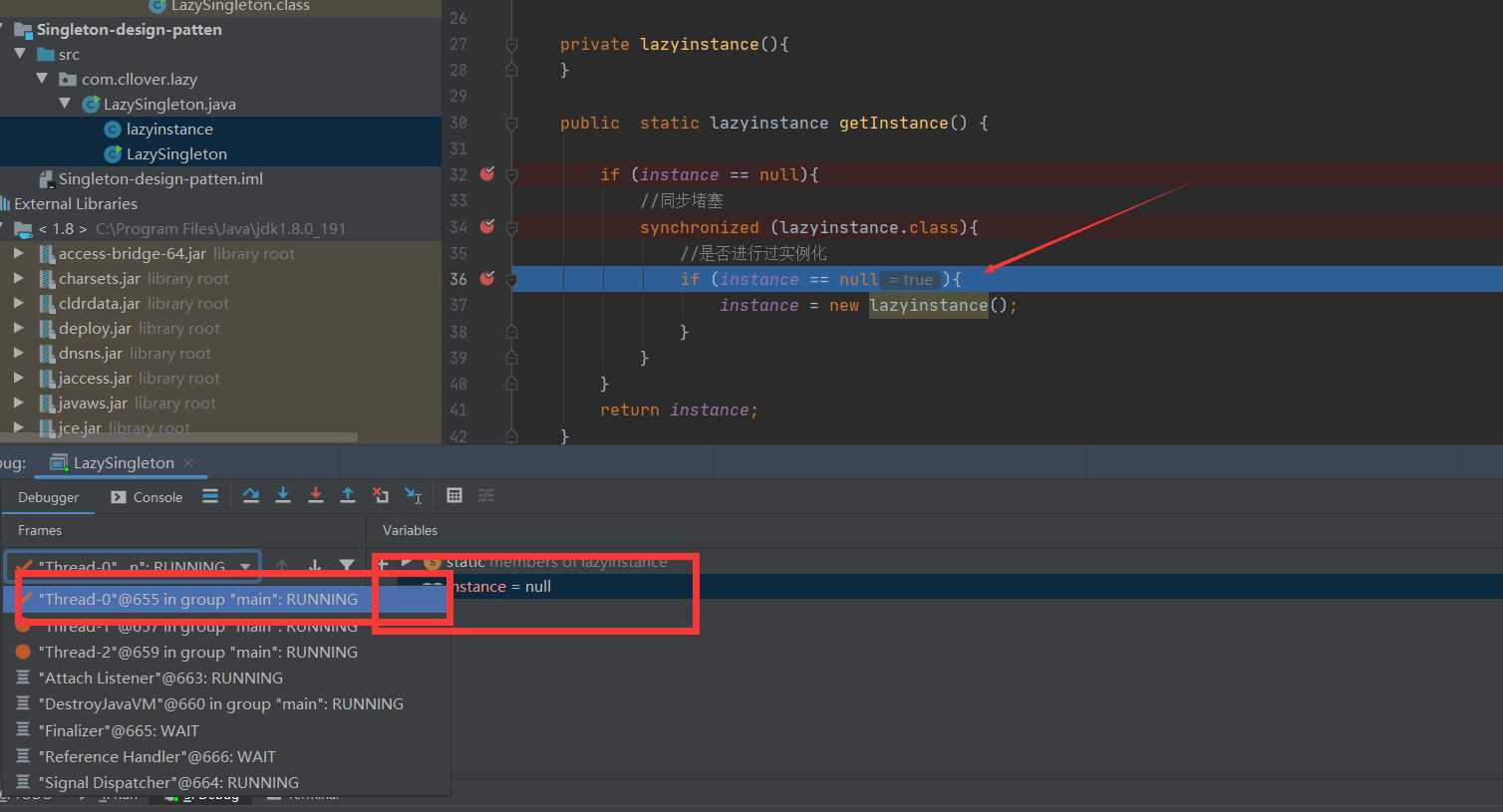Image resolution: width=1503 pixels, height=812 pixels.
Task: Select Singleton-design-patten.iml file
Action: 220,179
